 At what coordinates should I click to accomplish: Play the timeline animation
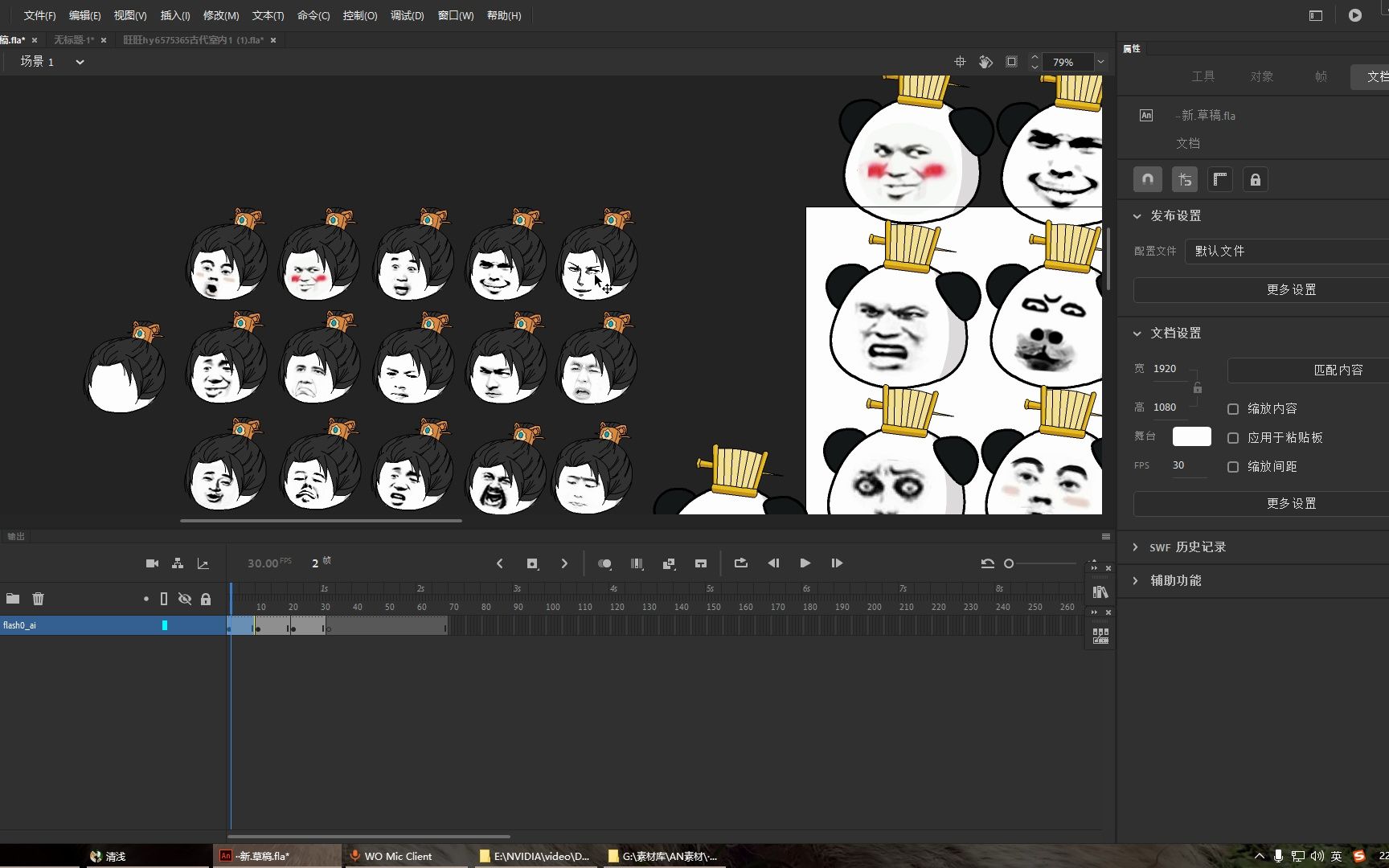805,563
